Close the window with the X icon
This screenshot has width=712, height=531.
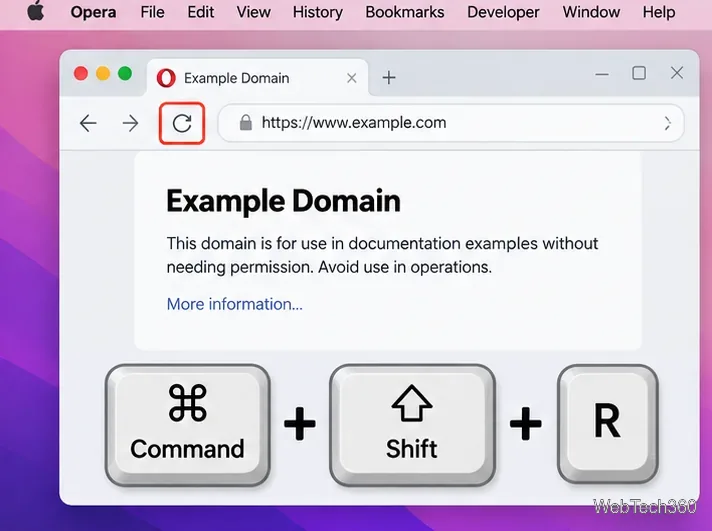coord(677,73)
